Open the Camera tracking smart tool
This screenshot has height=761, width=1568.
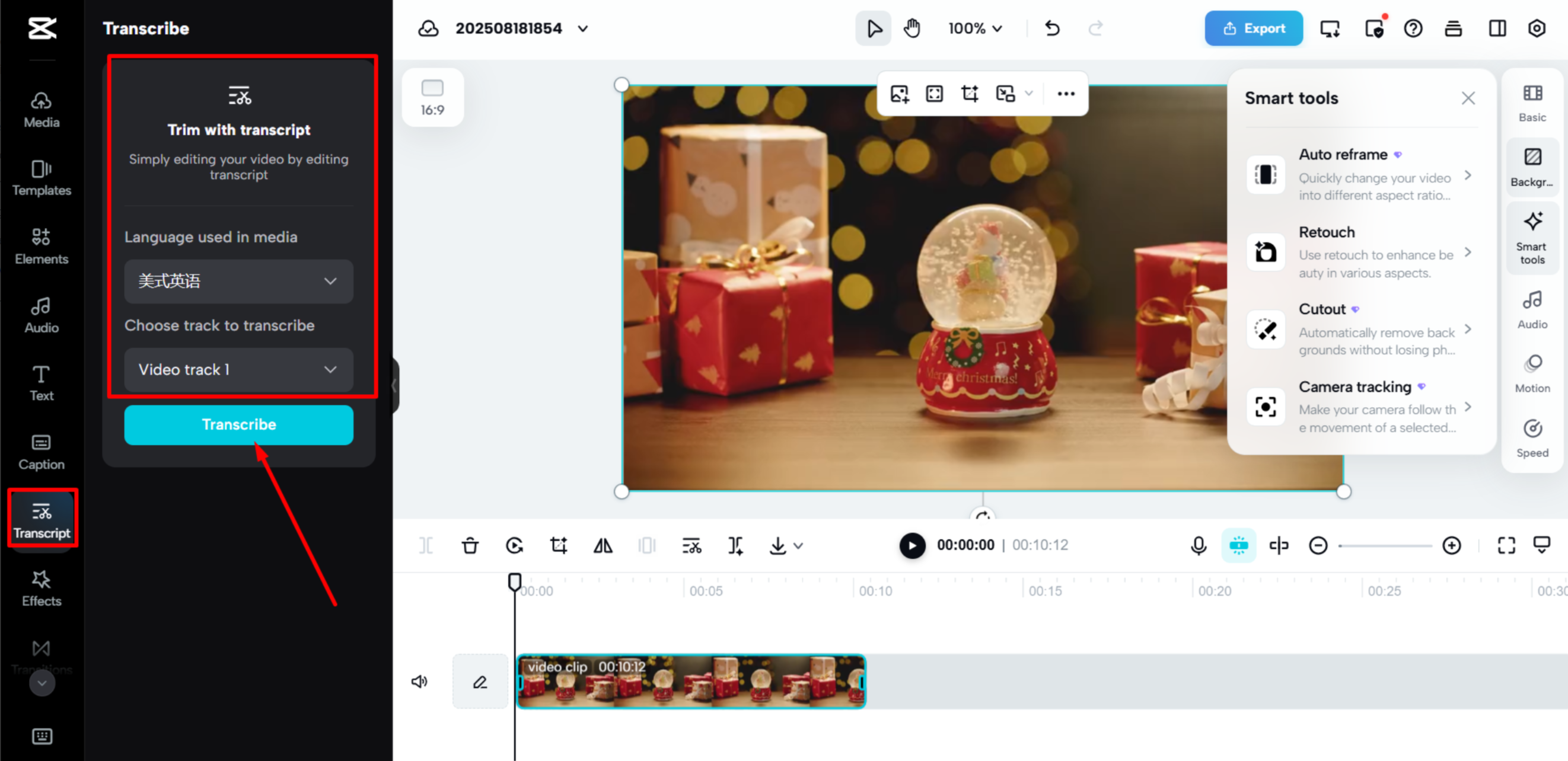(1361, 407)
